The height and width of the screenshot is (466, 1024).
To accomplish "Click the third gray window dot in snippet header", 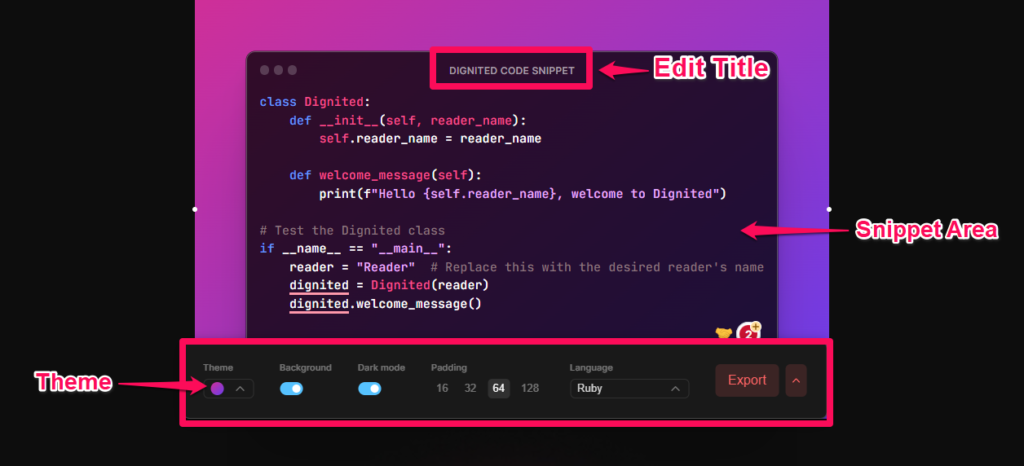I will coord(292,70).
